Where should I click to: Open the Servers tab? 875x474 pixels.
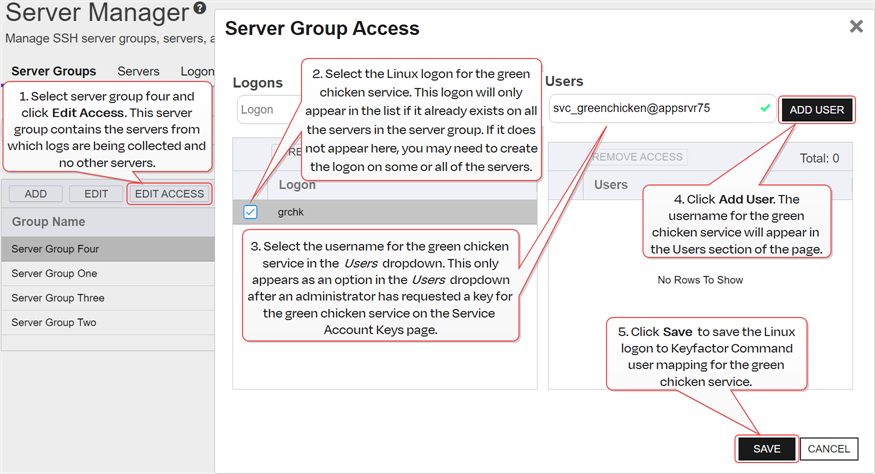(x=138, y=71)
